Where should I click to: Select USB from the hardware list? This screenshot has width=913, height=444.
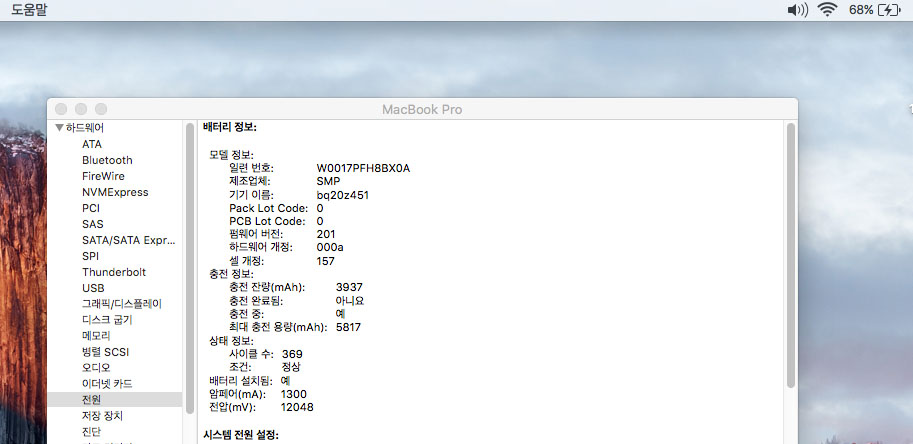93,288
